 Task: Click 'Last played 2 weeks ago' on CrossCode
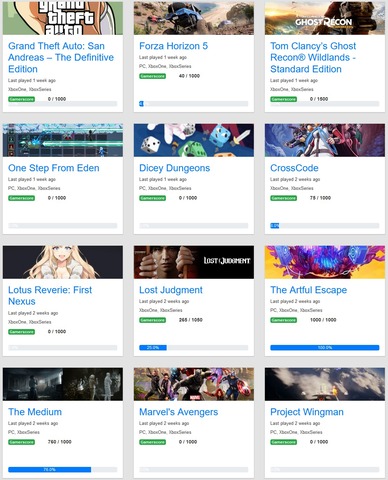pos(295,179)
